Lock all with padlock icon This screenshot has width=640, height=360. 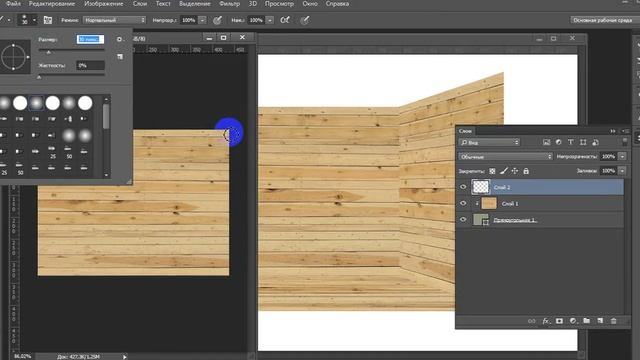[526, 171]
